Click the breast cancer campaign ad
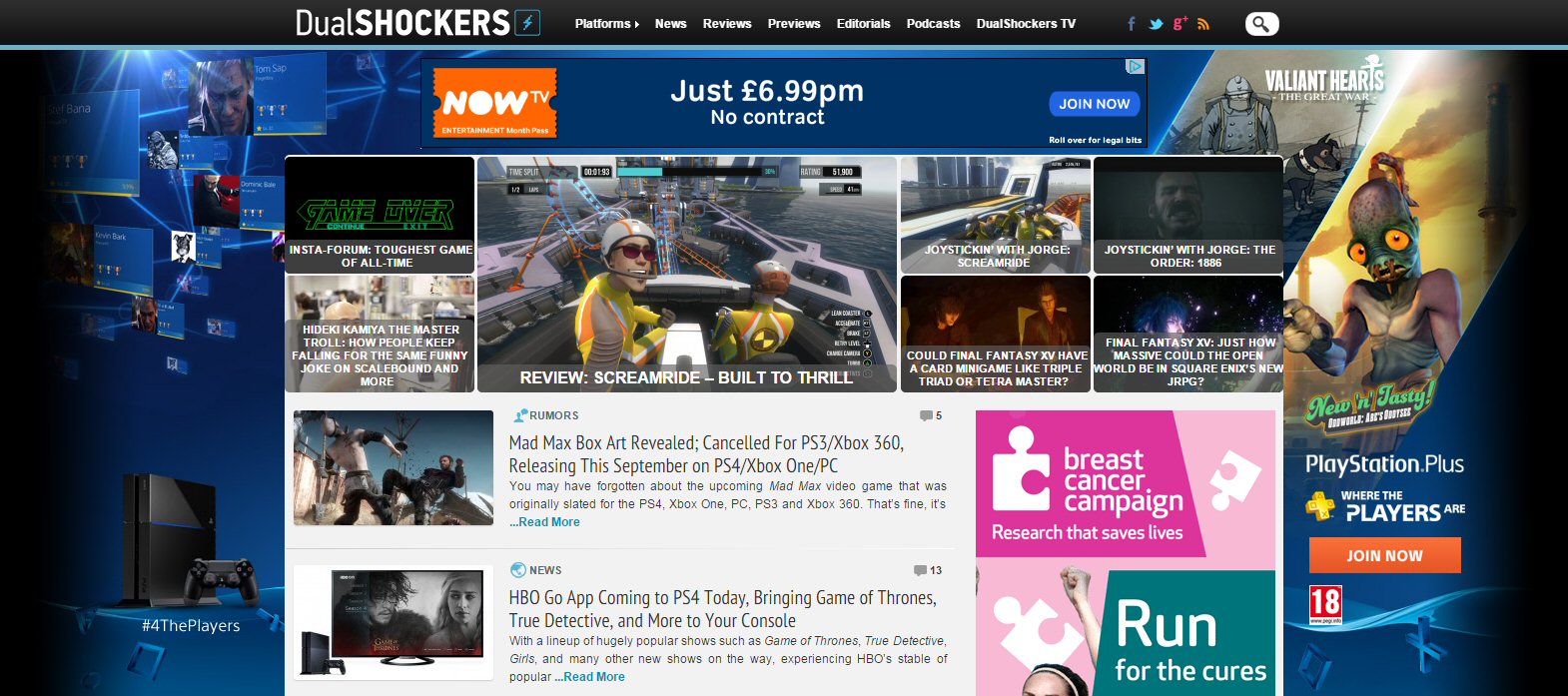1568x696 pixels. click(1126, 483)
